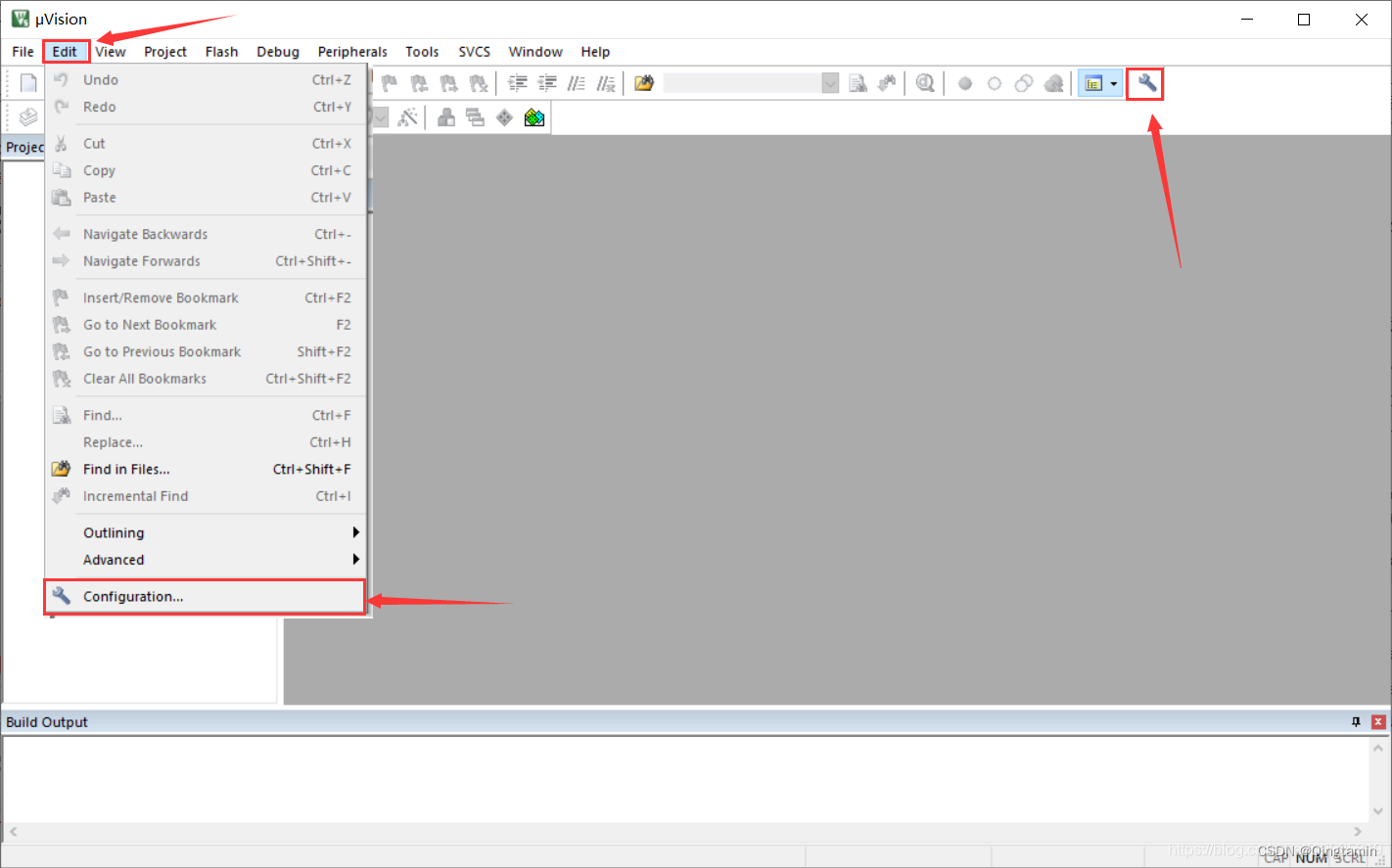Select Incremental Find menu entry
Screen dimensions: 1392x868
tap(206, 496)
